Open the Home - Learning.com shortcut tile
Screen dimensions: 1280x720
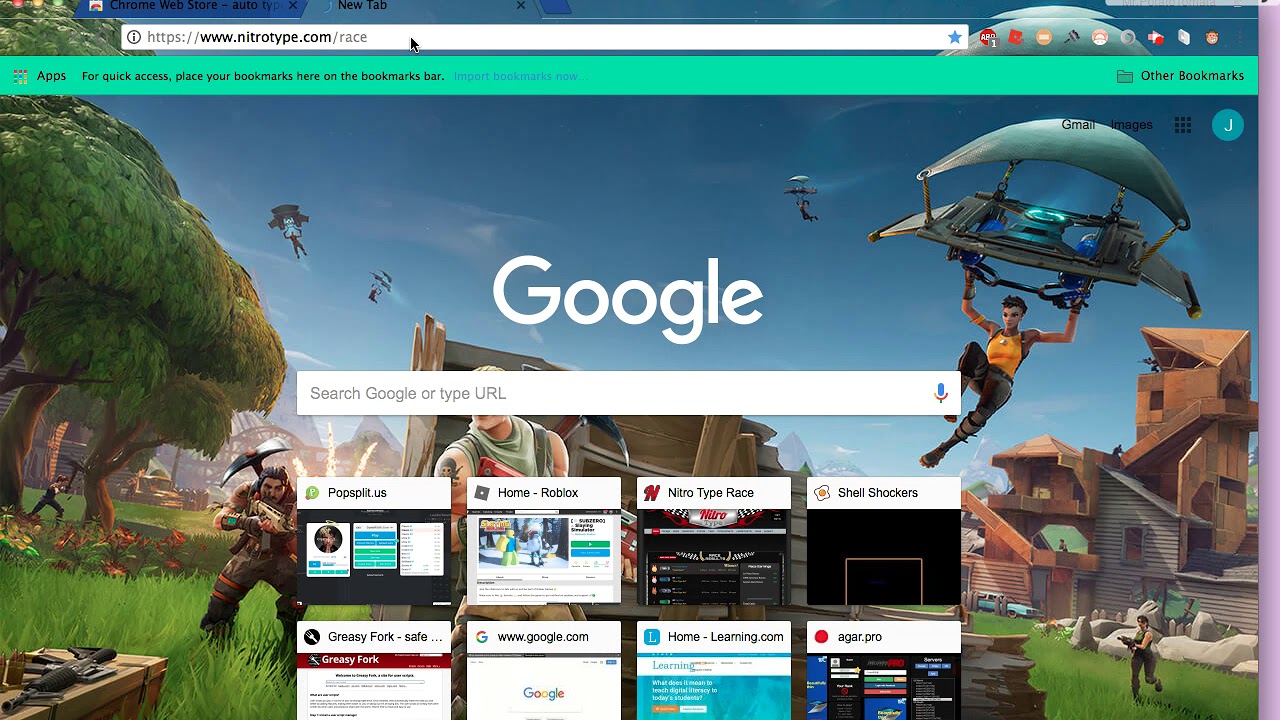coord(714,671)
